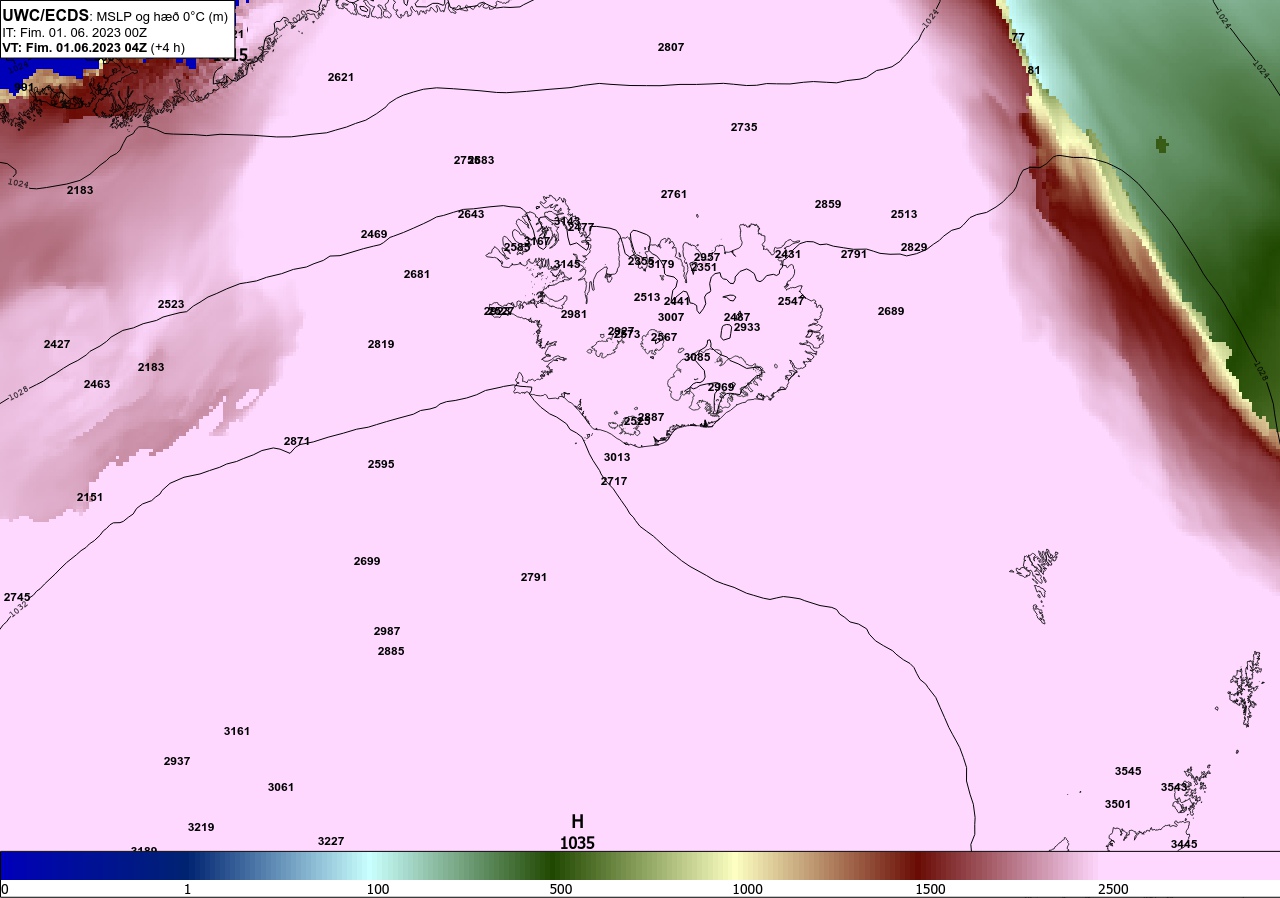Viewport: 1280px width, 898px height.
Task: Click the value 2933 in central Iceland
Action: click(747, 327)
